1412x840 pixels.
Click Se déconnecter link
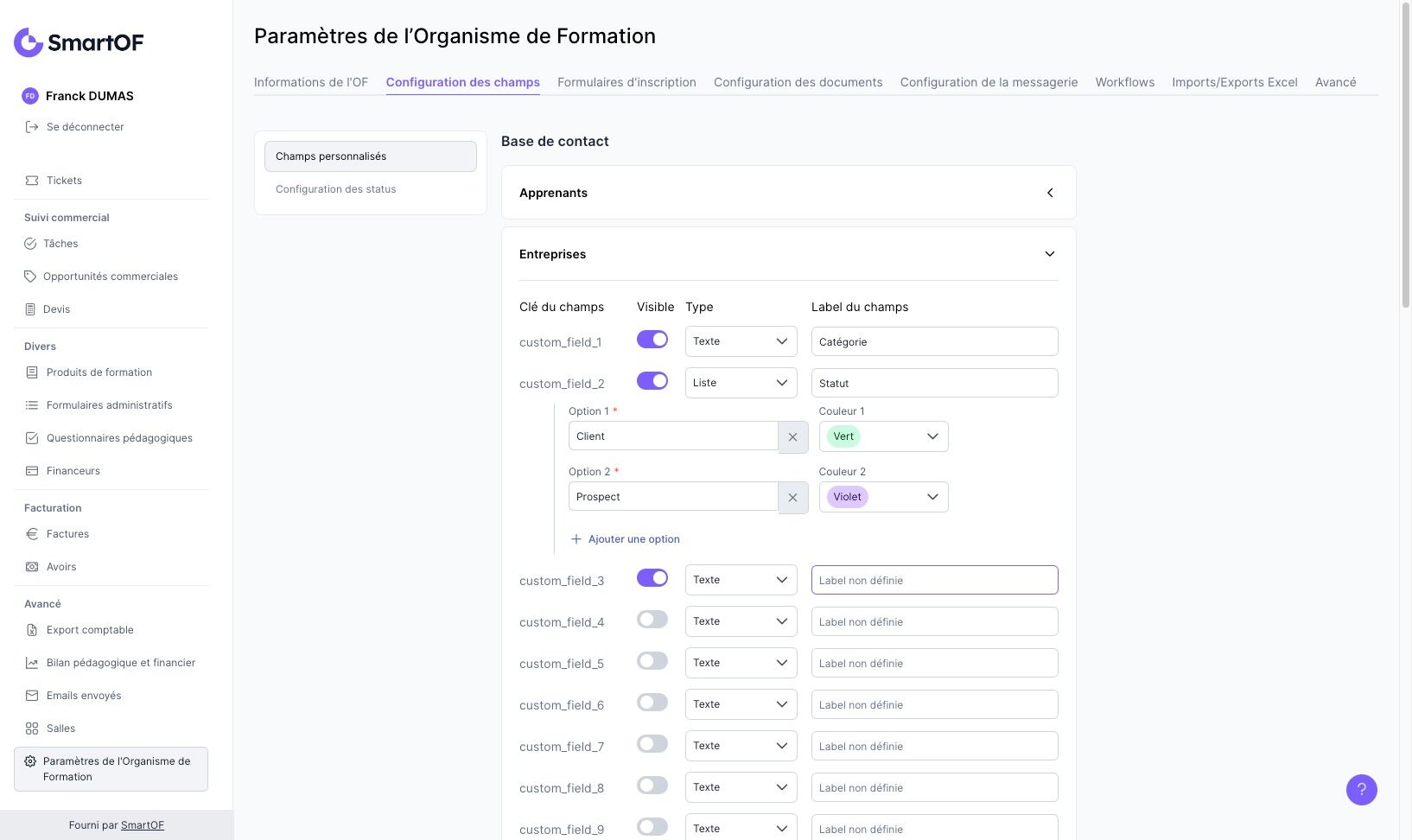pyautogui.click(x=85, y=127)
